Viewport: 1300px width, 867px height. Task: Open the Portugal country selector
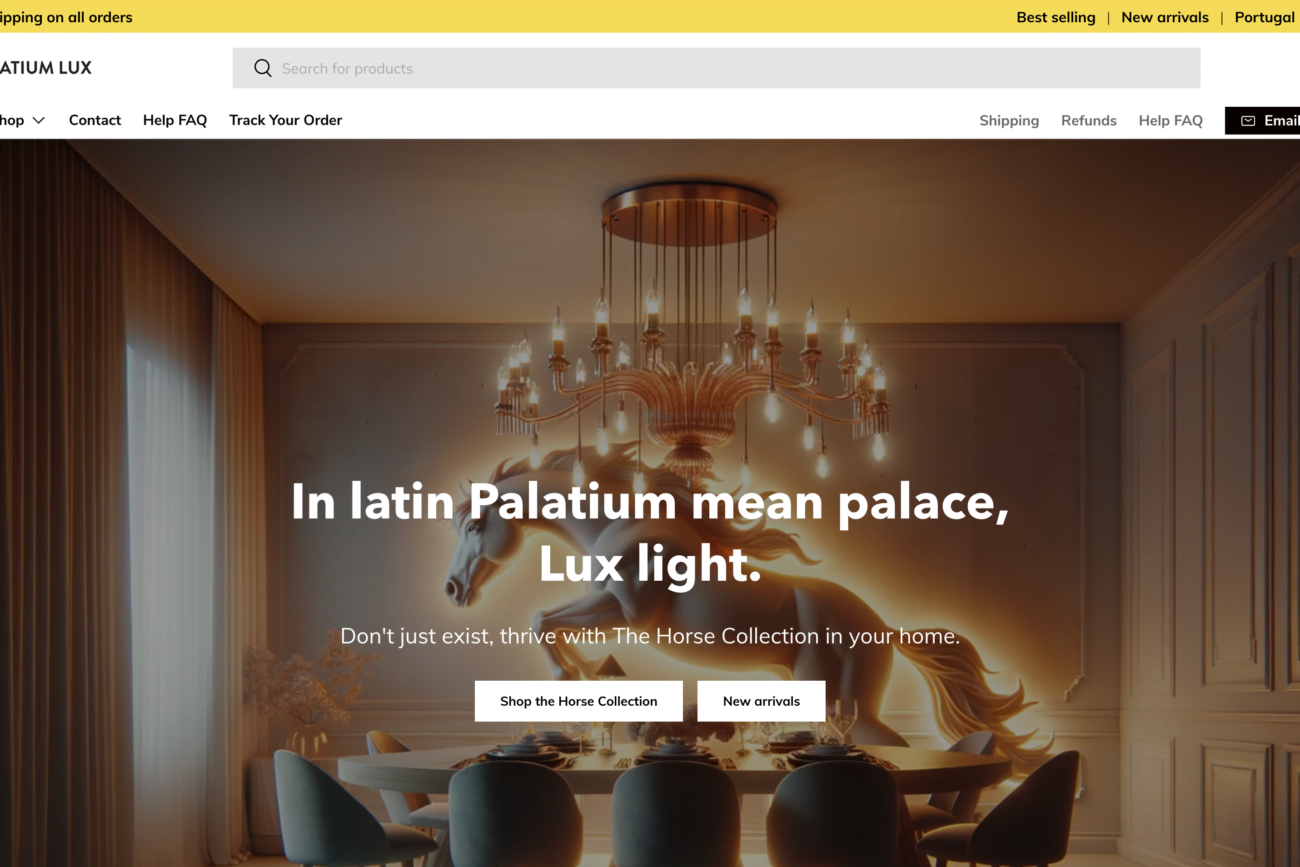(1265, 17)
